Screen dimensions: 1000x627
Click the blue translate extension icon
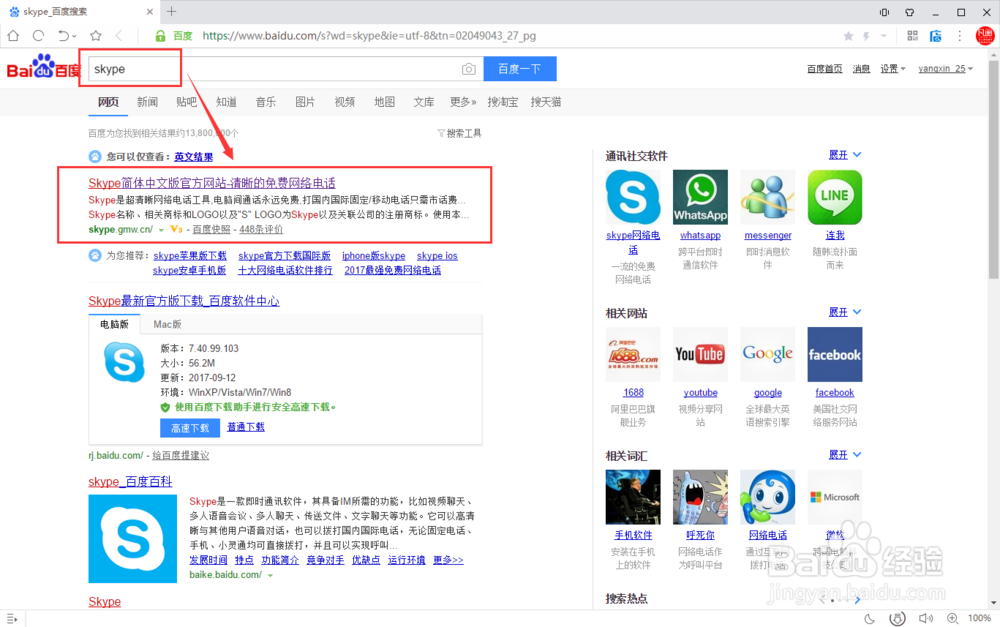pos(936,36)
